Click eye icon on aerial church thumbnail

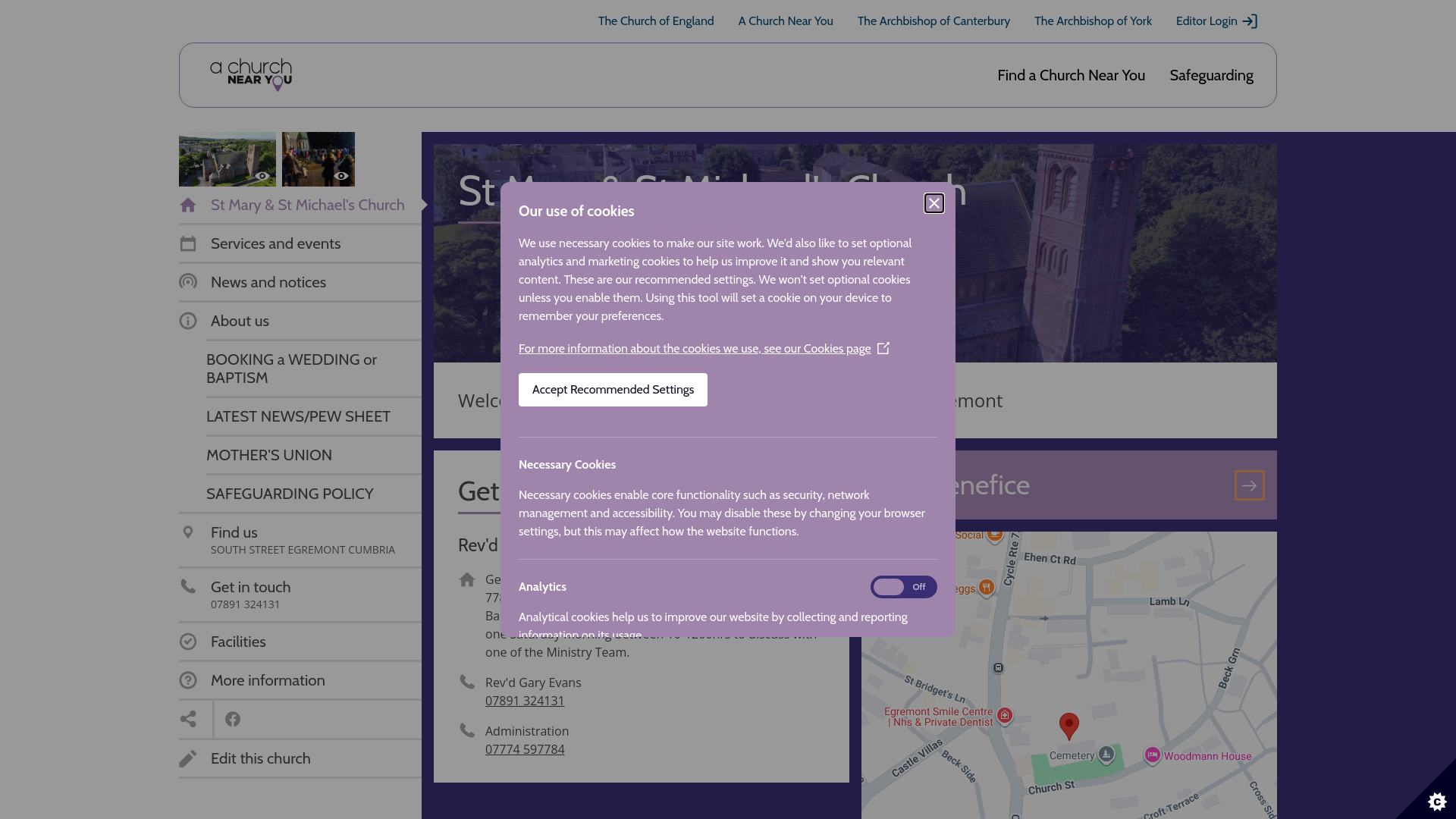pos(262,176)
